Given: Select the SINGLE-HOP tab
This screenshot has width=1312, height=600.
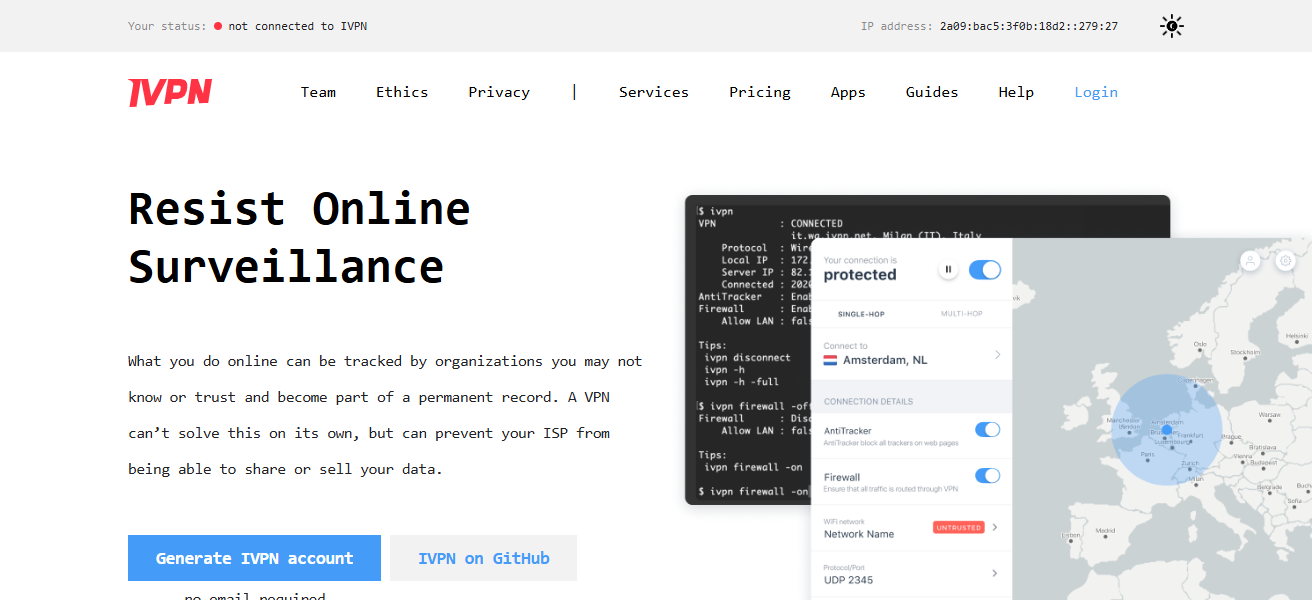Looking at the screenshot, I should pyautogui.click(x=861, y=314).
